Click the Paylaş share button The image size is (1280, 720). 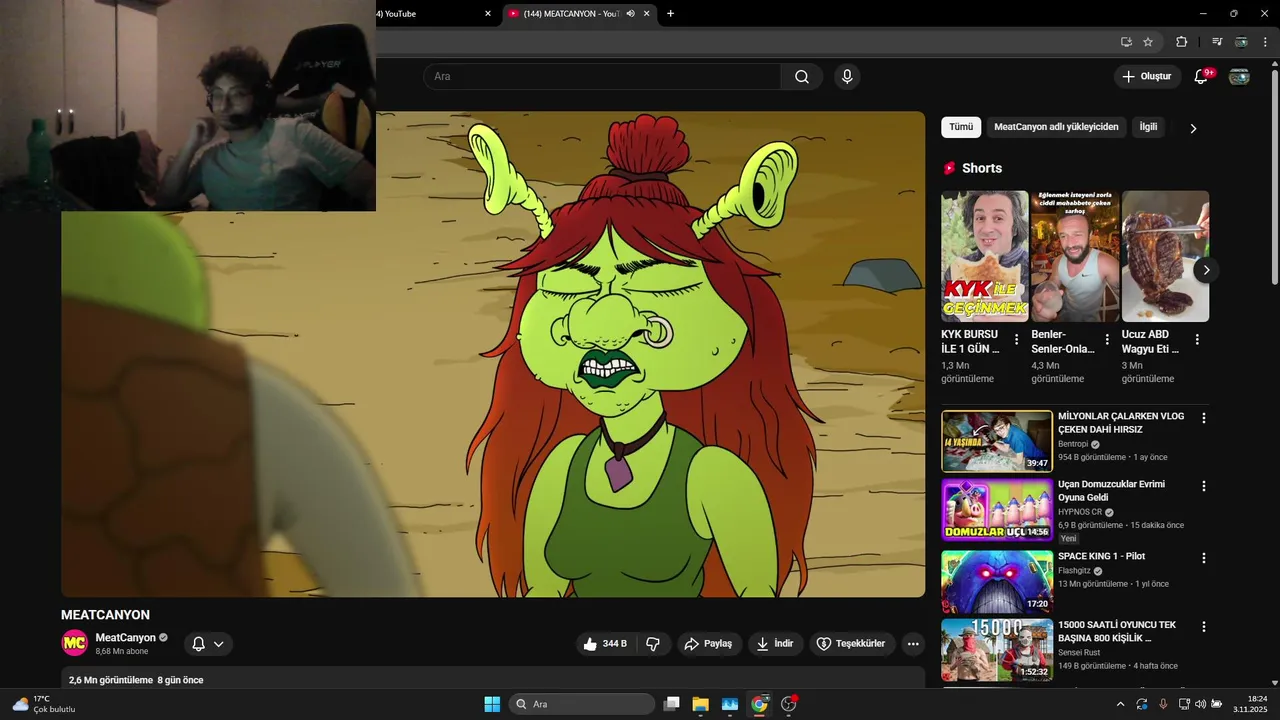(708, 644)
